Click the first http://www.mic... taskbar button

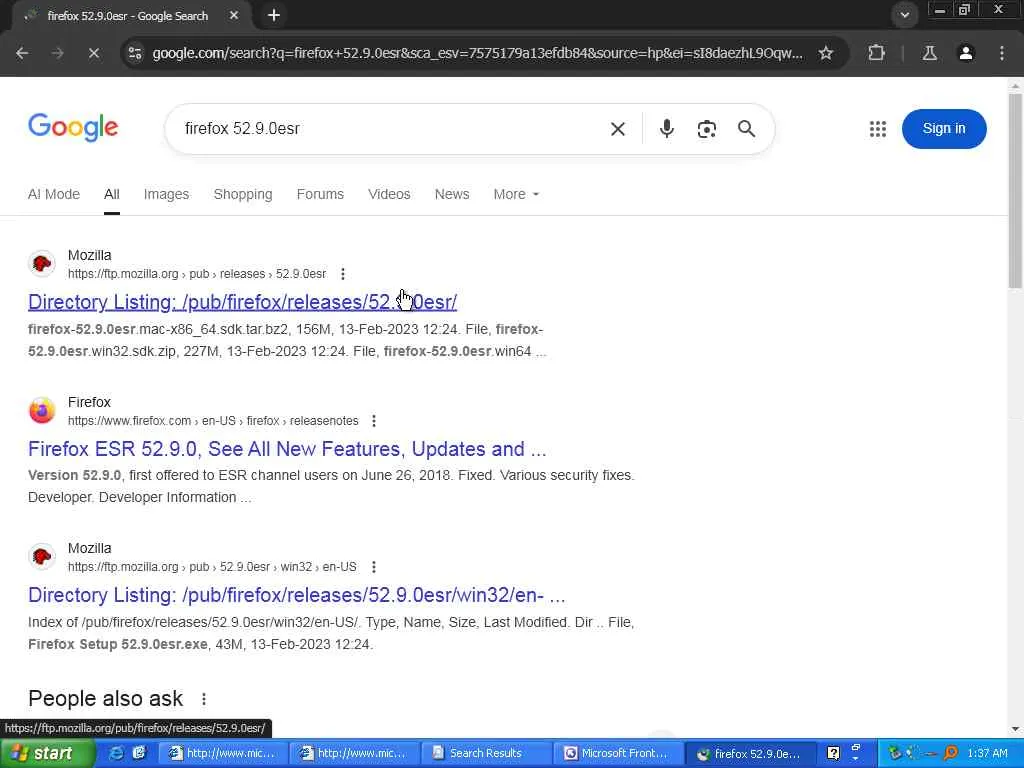click(223, 754)
